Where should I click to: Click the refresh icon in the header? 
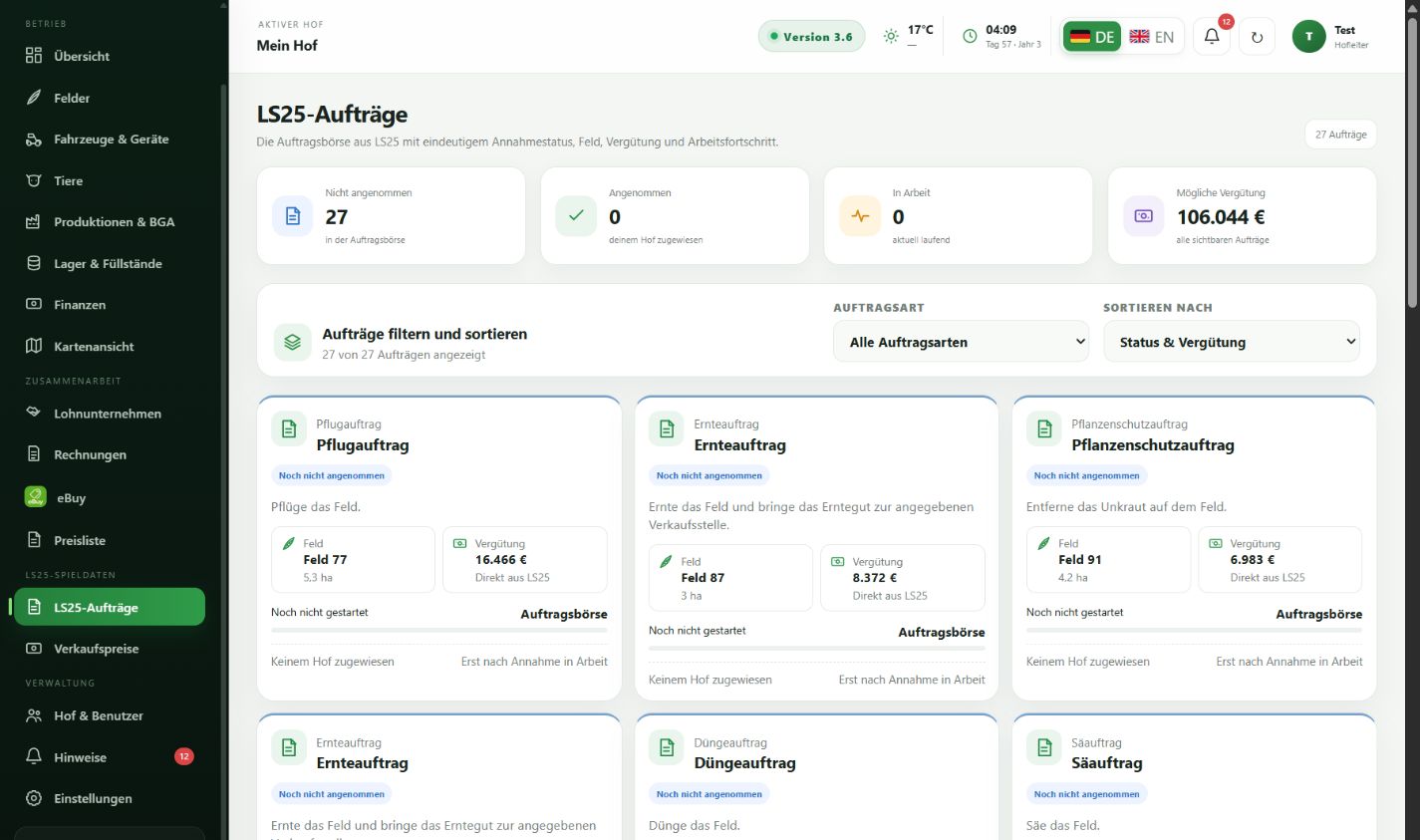1257,37
